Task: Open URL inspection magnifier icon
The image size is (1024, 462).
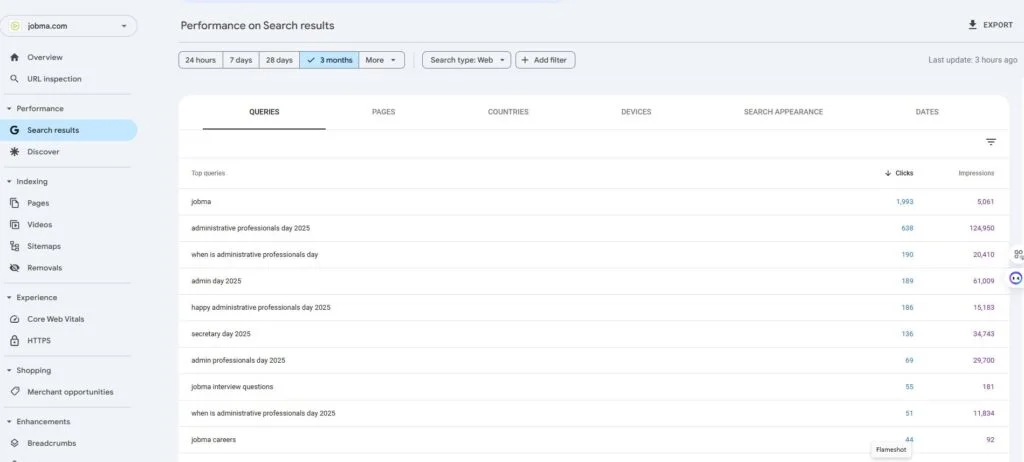Action: [x=14, y=79]
